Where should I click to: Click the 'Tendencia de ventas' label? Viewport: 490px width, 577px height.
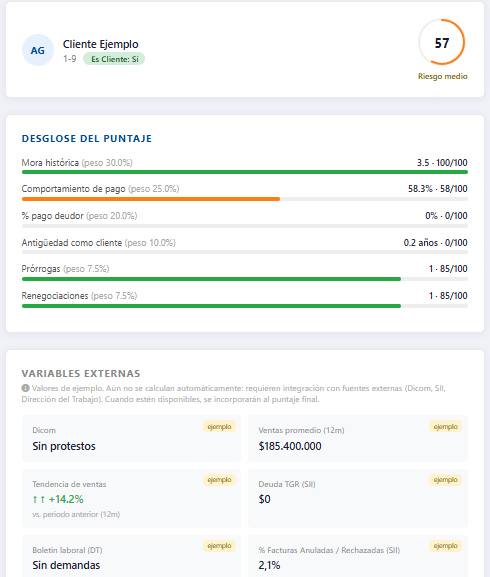tap(69, 484)
